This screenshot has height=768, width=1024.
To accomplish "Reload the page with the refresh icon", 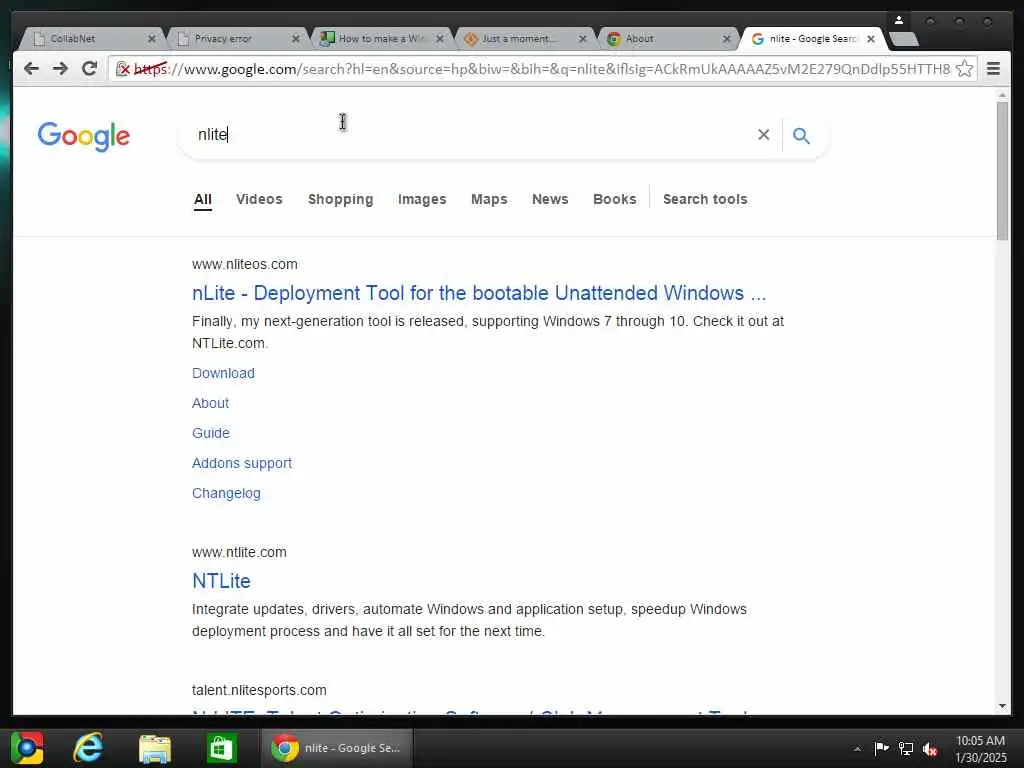I will 89,69.
